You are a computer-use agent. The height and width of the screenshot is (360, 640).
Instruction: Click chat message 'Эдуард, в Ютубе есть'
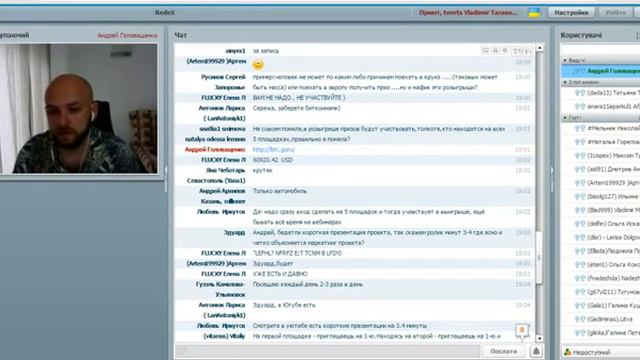(284, 305)
